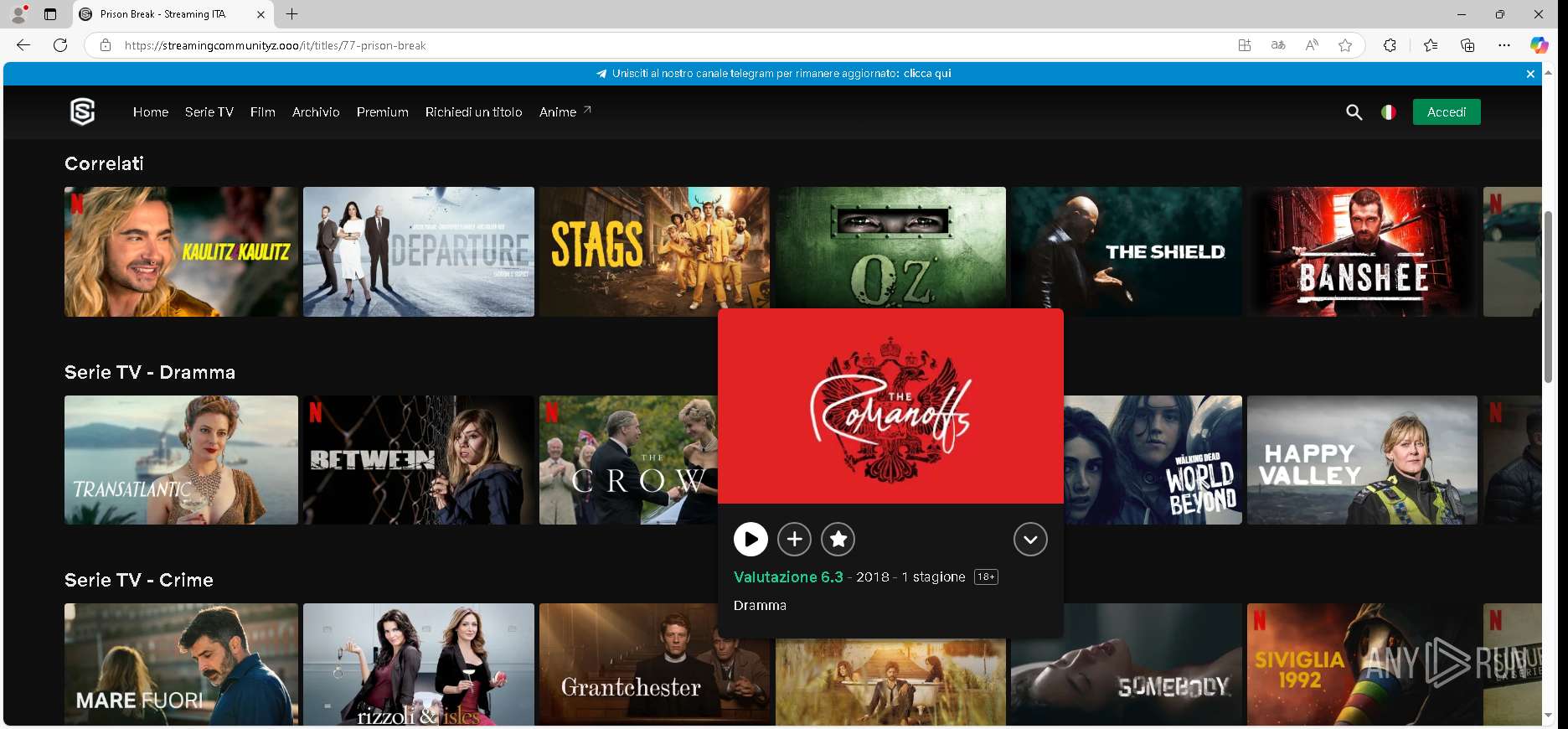
Task: Open the Premium menu item
Action: (x=383, y=112)
